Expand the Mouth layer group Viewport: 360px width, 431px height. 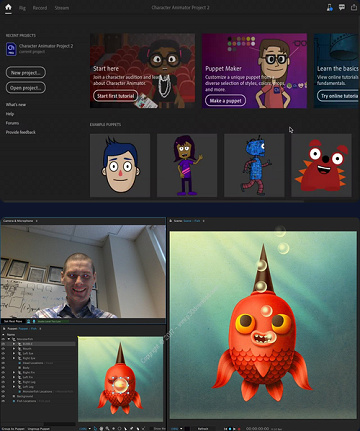pyautogui.click(x=14, y=349)
